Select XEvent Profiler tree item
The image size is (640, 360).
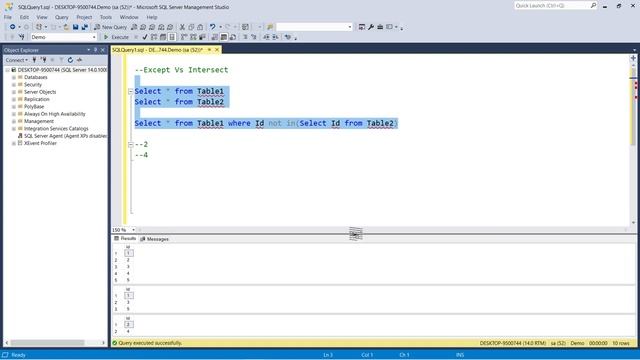[x=37, y=143]
